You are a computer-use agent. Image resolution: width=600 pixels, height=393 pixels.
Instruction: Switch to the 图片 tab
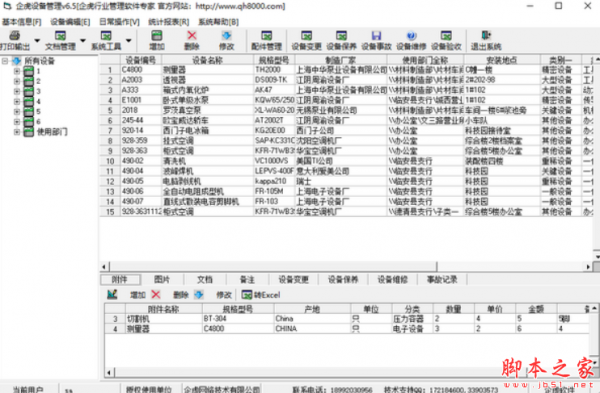pos(162,280)
